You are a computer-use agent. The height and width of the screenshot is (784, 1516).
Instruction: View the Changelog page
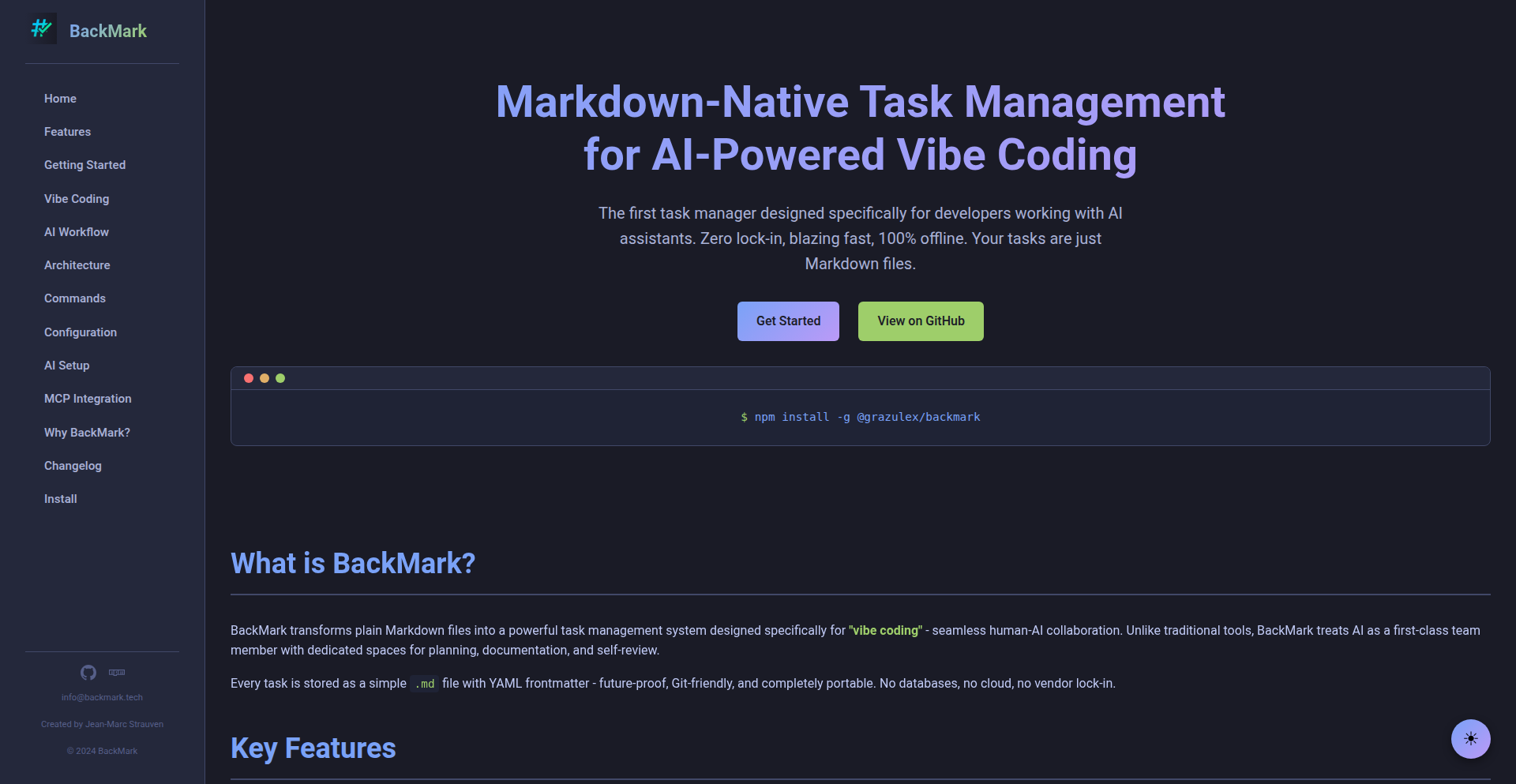[72, 466]
